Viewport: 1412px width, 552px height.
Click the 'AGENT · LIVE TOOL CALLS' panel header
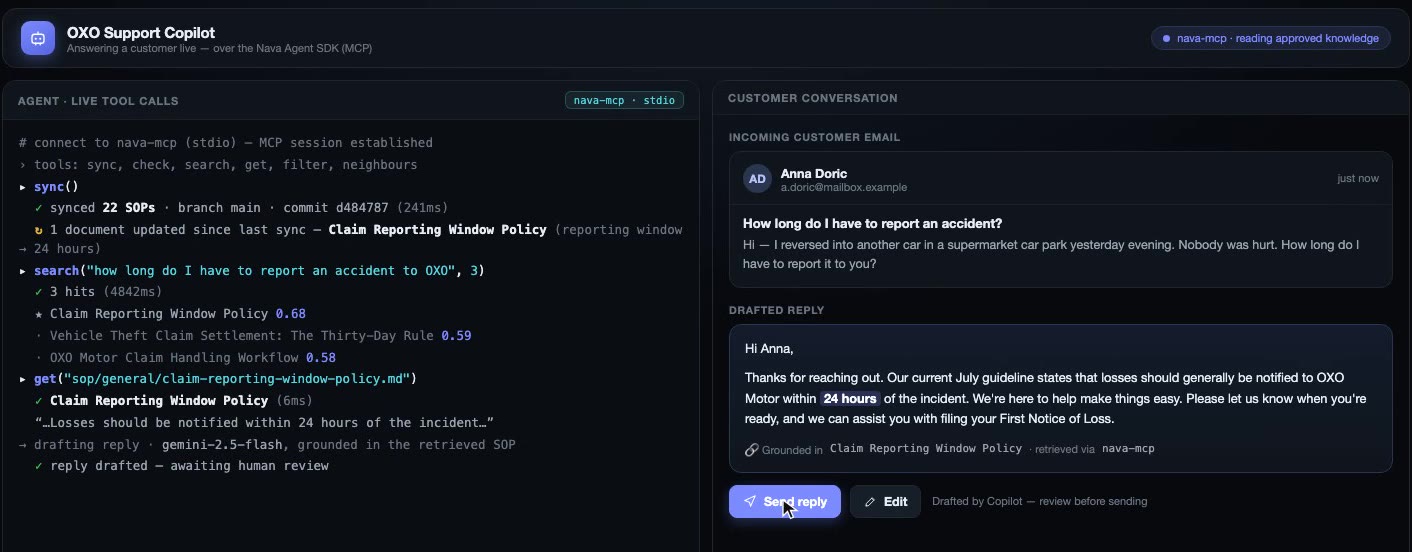click(98, 101)
